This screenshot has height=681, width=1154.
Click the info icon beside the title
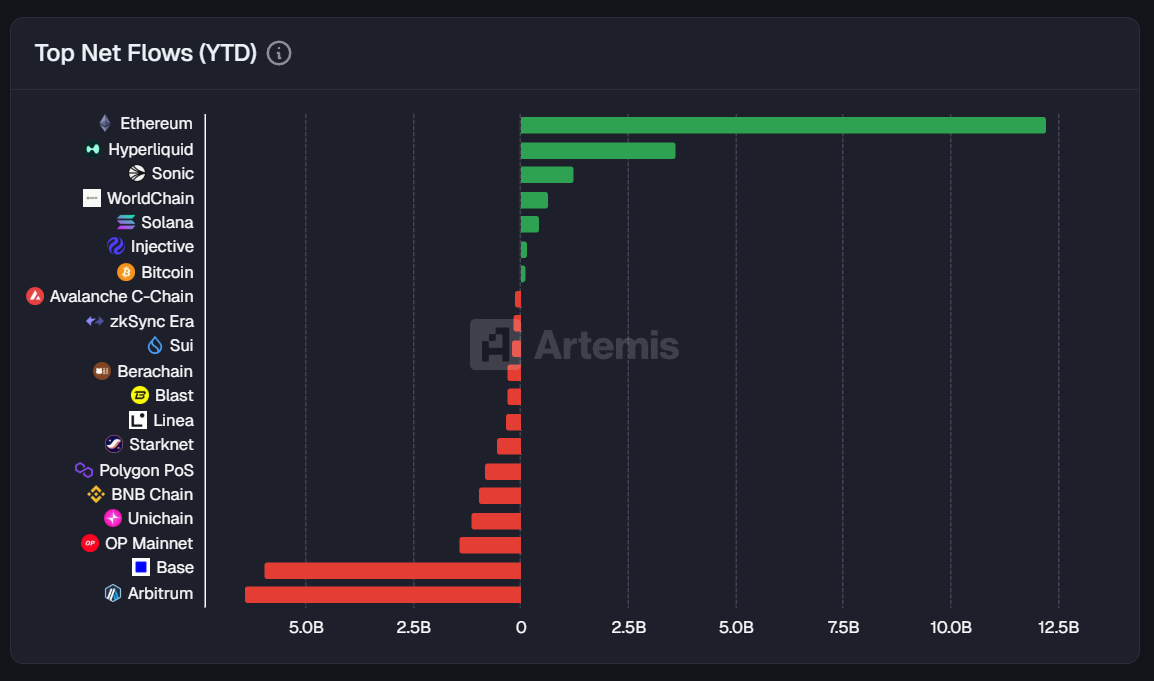[x=280, y=53]
